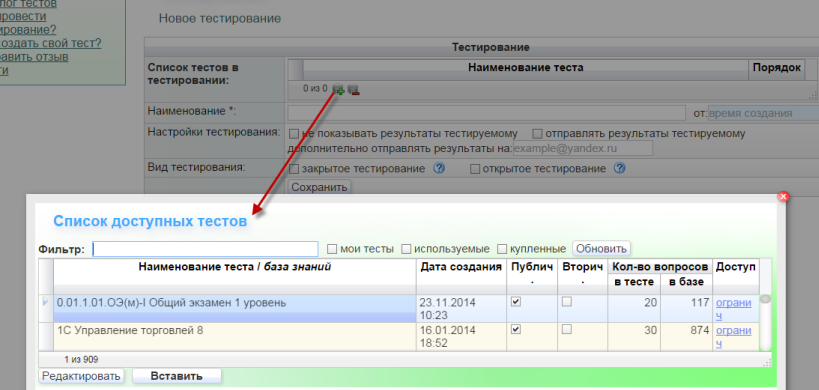Check закрытое тестирование option

294,169
